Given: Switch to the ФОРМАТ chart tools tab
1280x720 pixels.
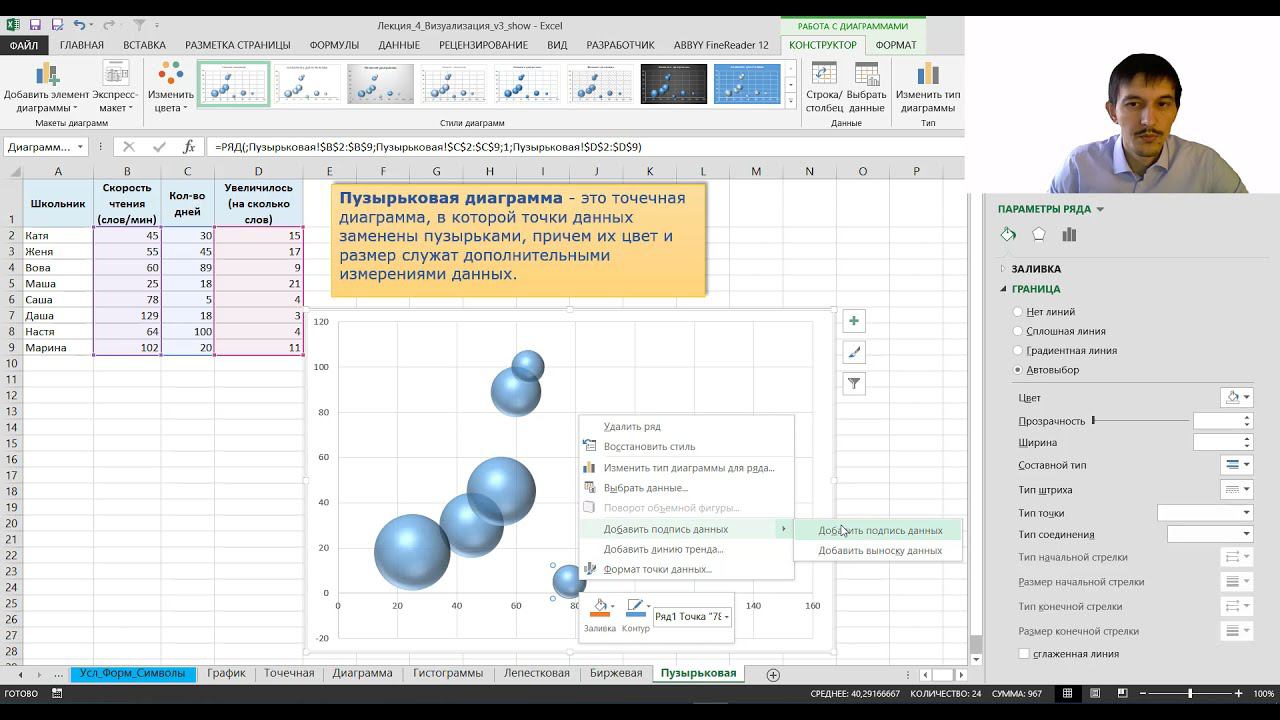Looking at the screenshot, I should point(896,45).
